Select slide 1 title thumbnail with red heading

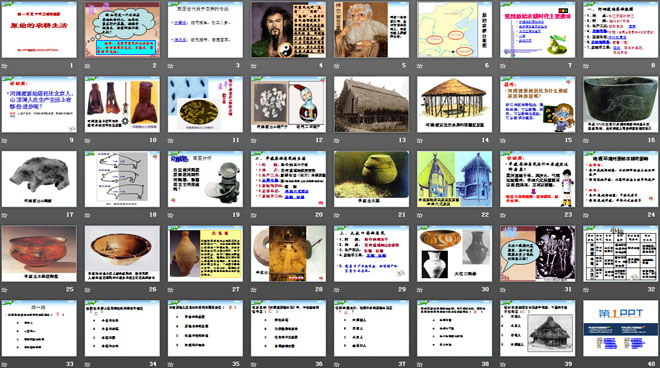point(39,29)
